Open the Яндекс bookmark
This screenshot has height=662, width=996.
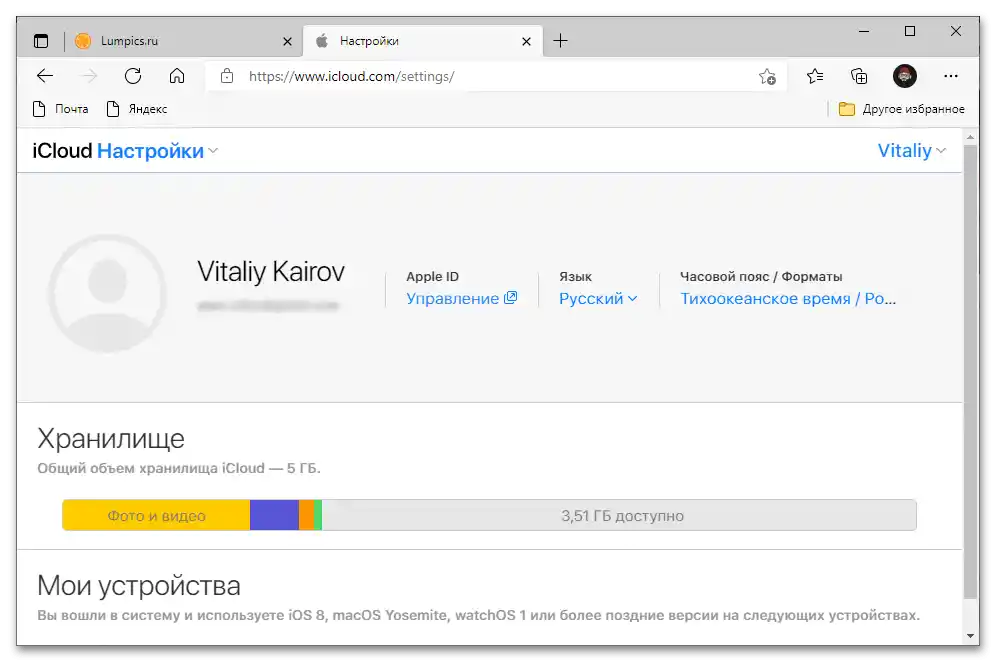pyautogui.click(x=137, y=109)
